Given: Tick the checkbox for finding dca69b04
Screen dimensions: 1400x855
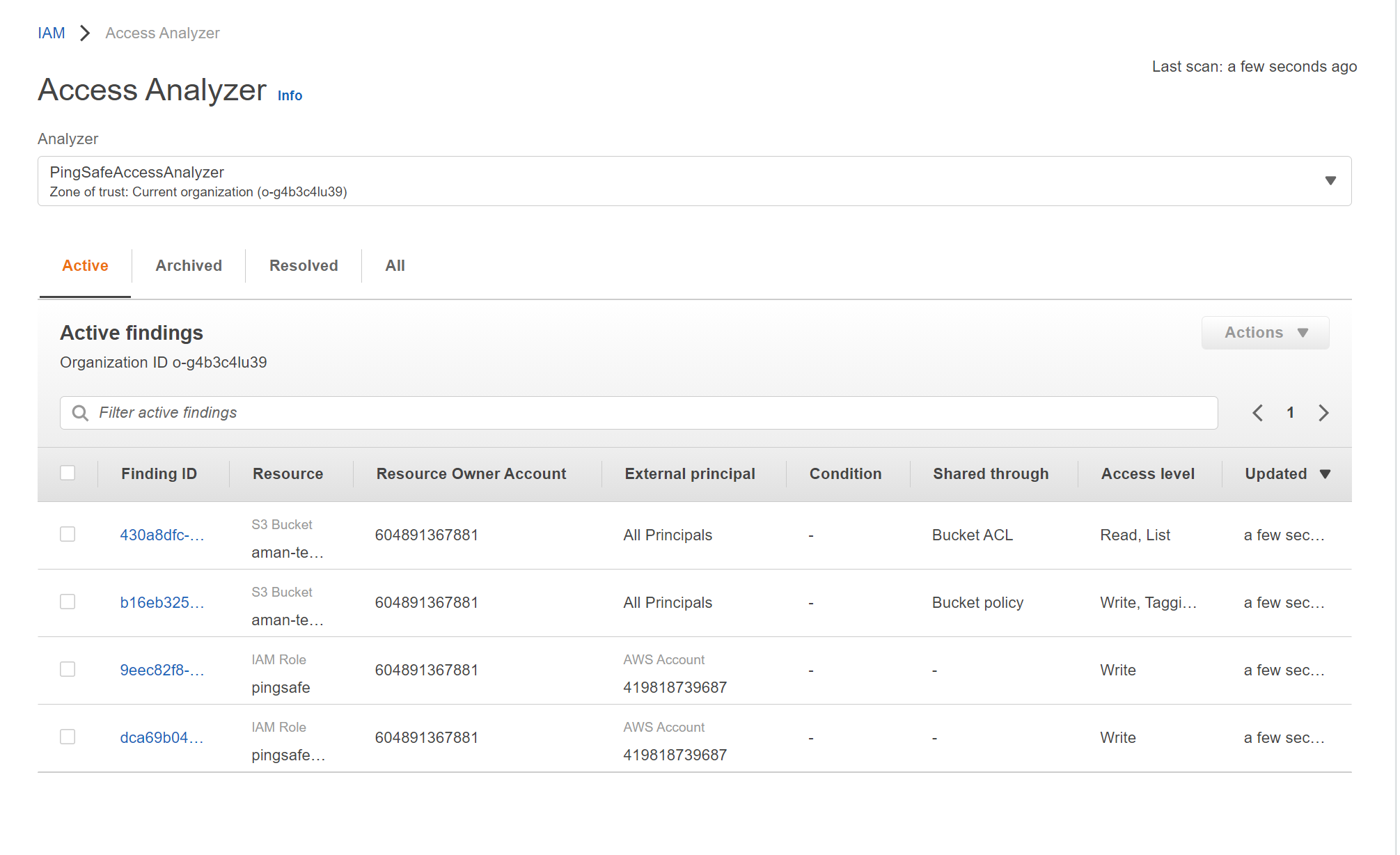Looking at the screenshot, I should pyautogui.click(x=68, y=737).
